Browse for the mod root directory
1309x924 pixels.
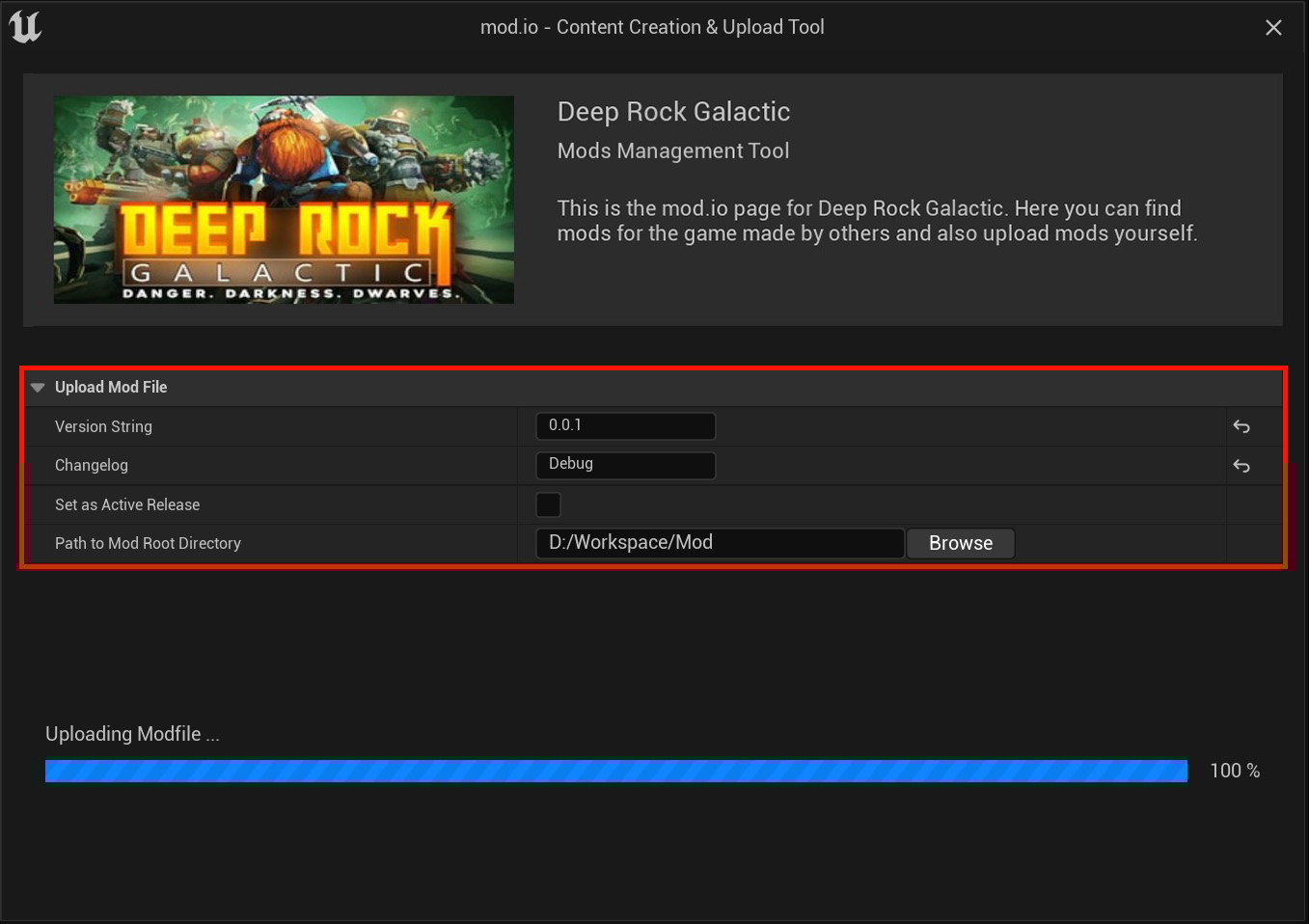961,543
